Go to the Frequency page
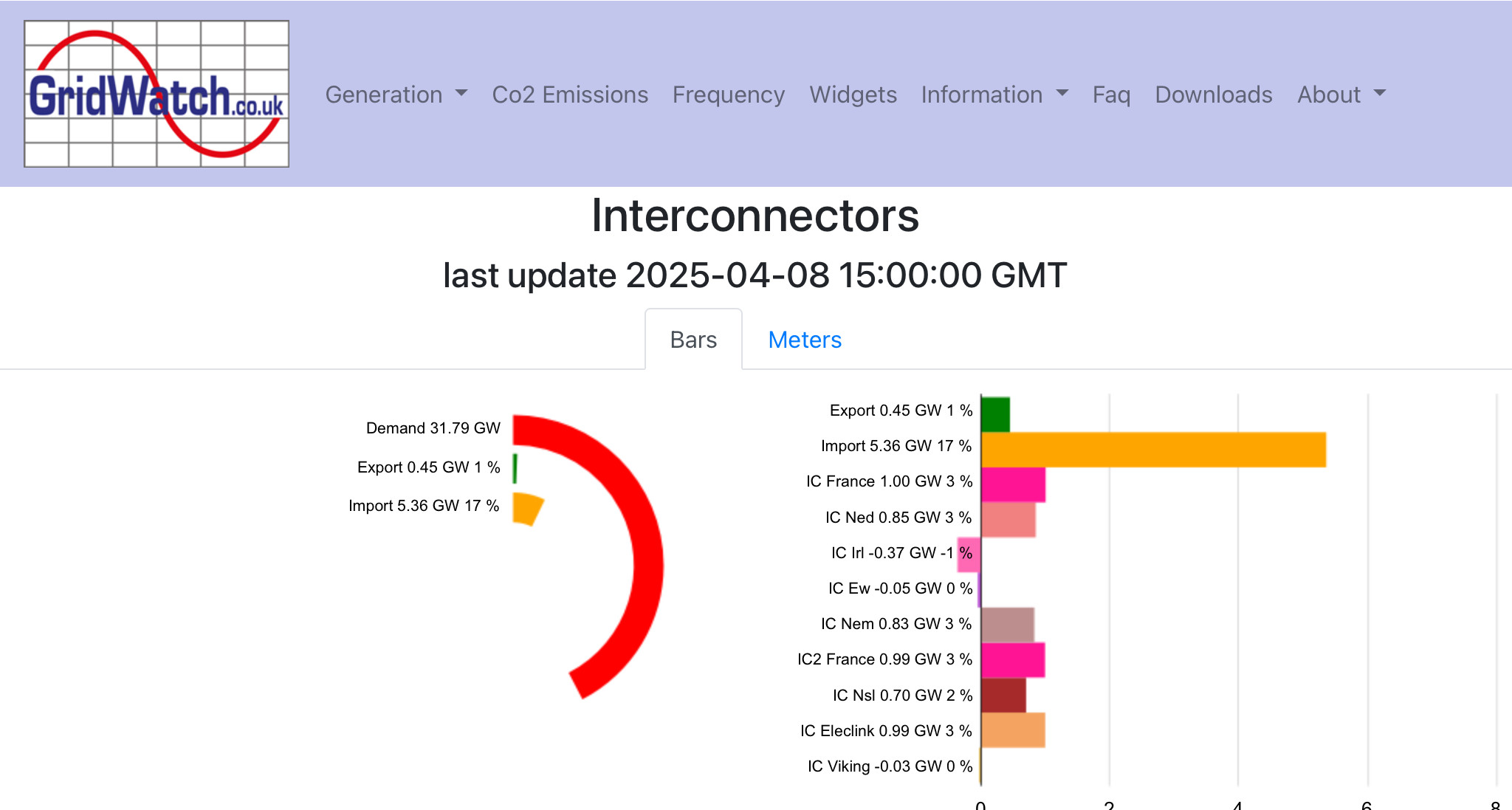 (x=728, y=95)
